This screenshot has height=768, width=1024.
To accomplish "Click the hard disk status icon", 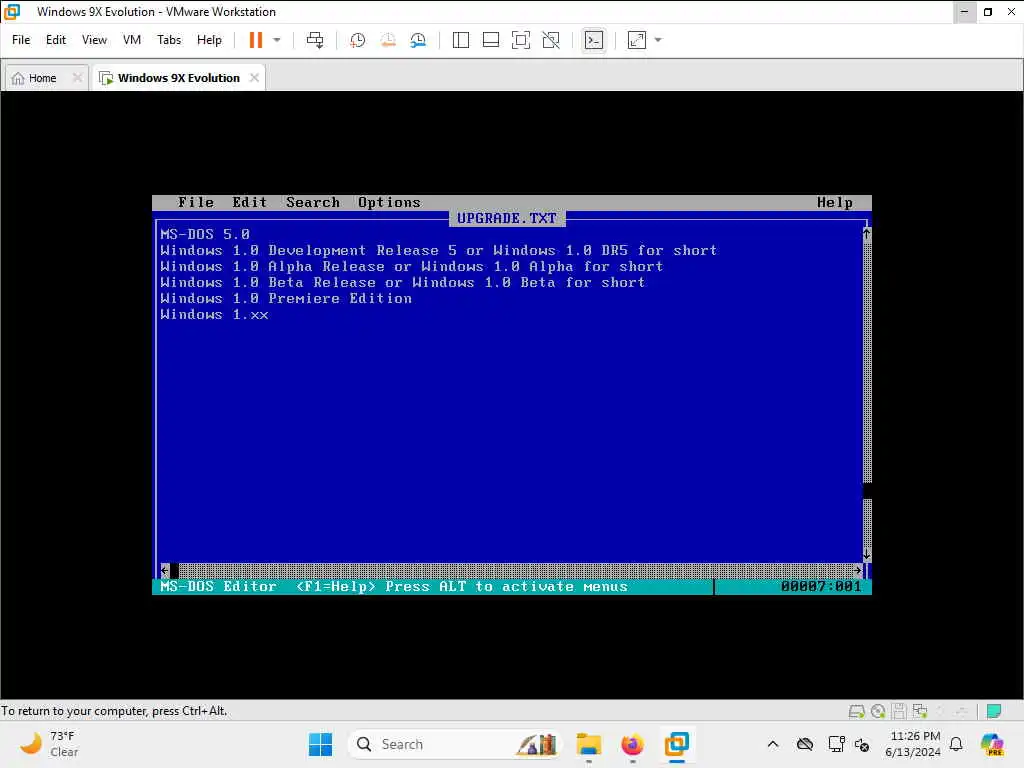I will [856, 711].
